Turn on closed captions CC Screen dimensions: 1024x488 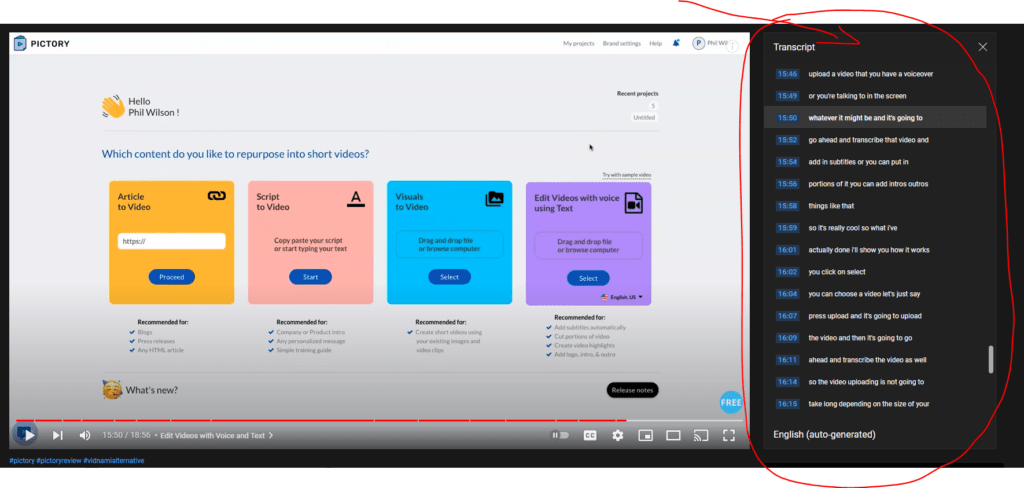click(x=590, y=435)
